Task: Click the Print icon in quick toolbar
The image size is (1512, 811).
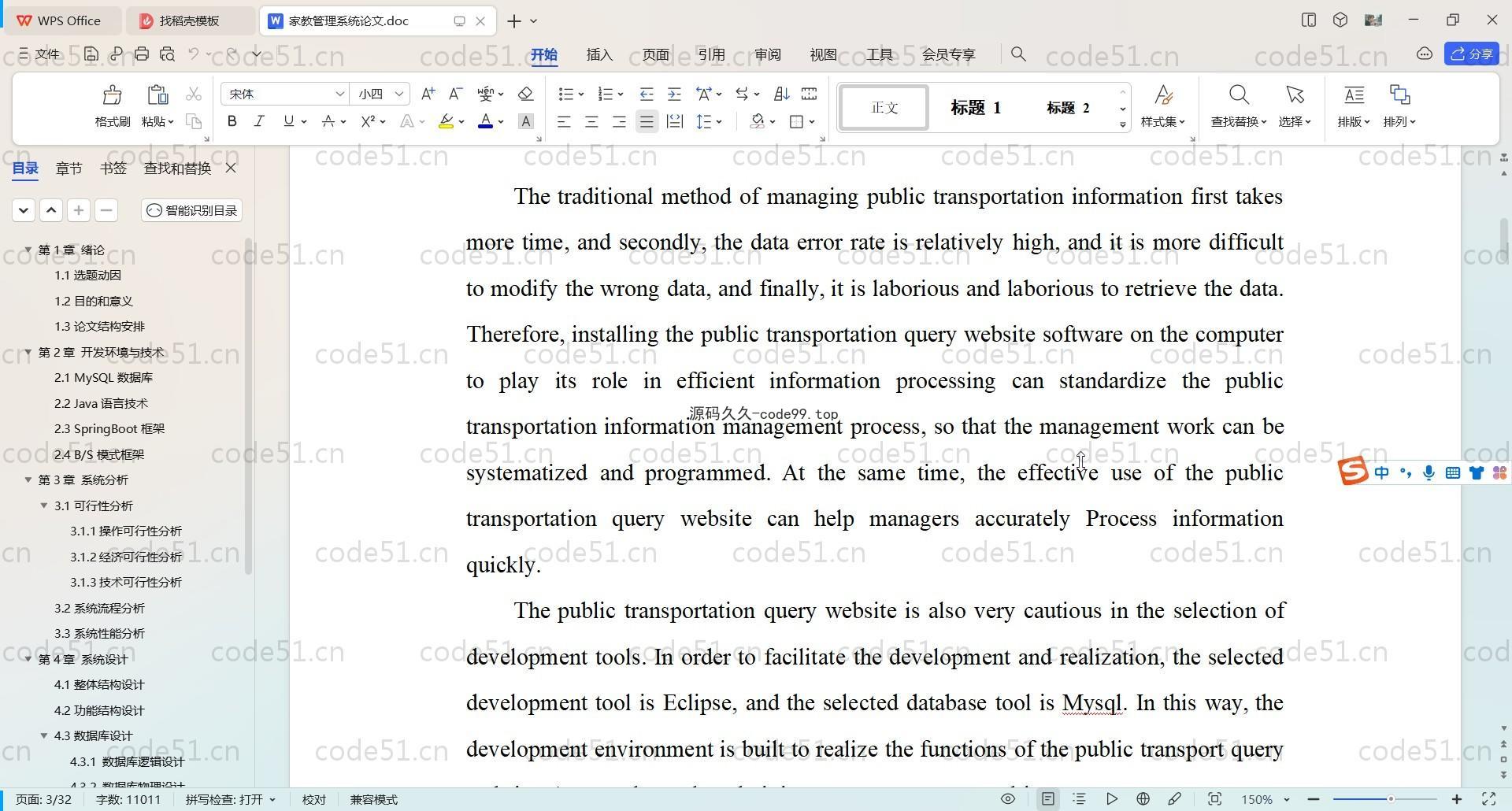Action: pyautogui.click(x=142, y=54)
